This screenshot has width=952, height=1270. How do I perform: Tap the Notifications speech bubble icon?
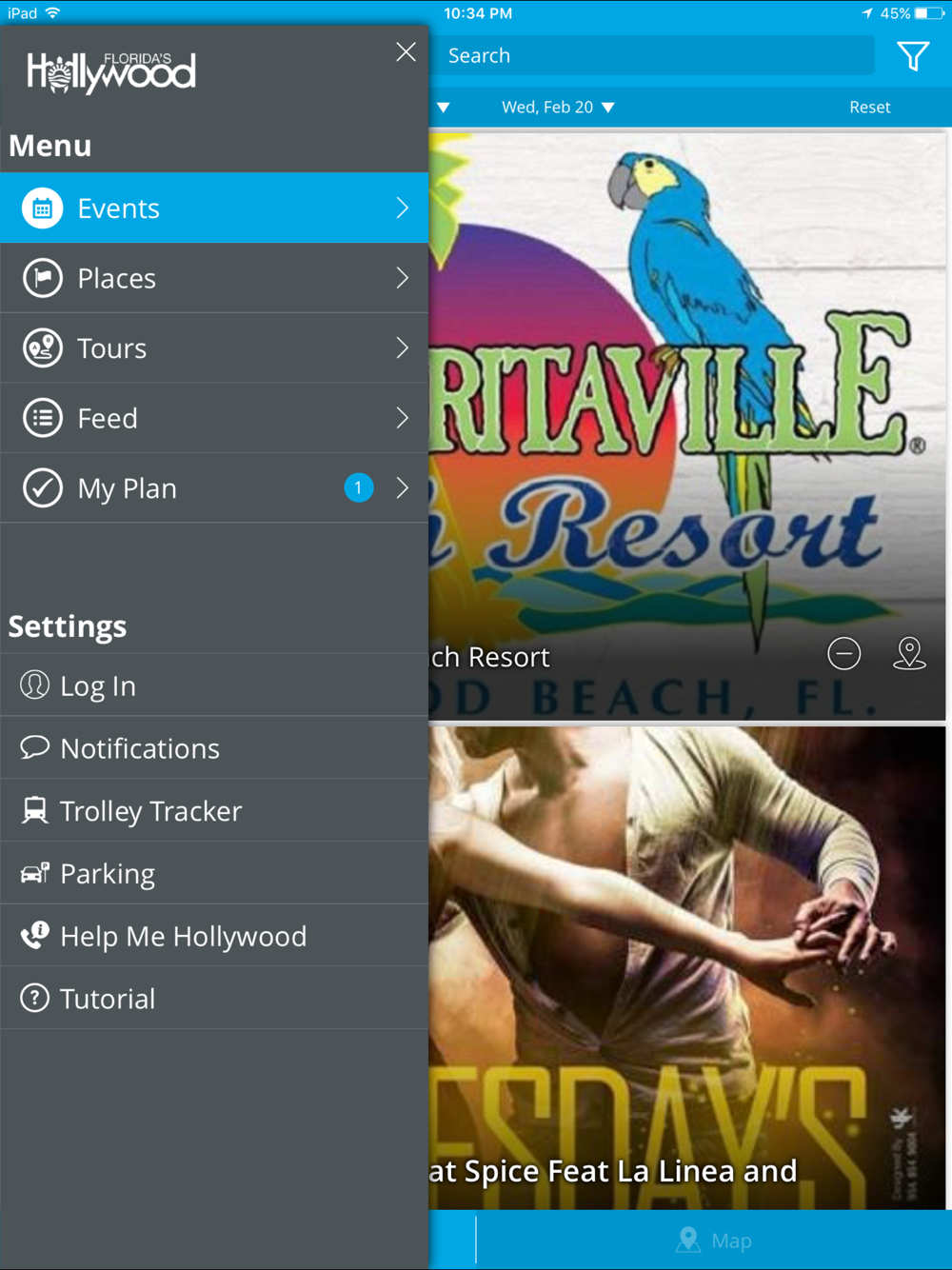pyautogui.click(x=35, y=747)
